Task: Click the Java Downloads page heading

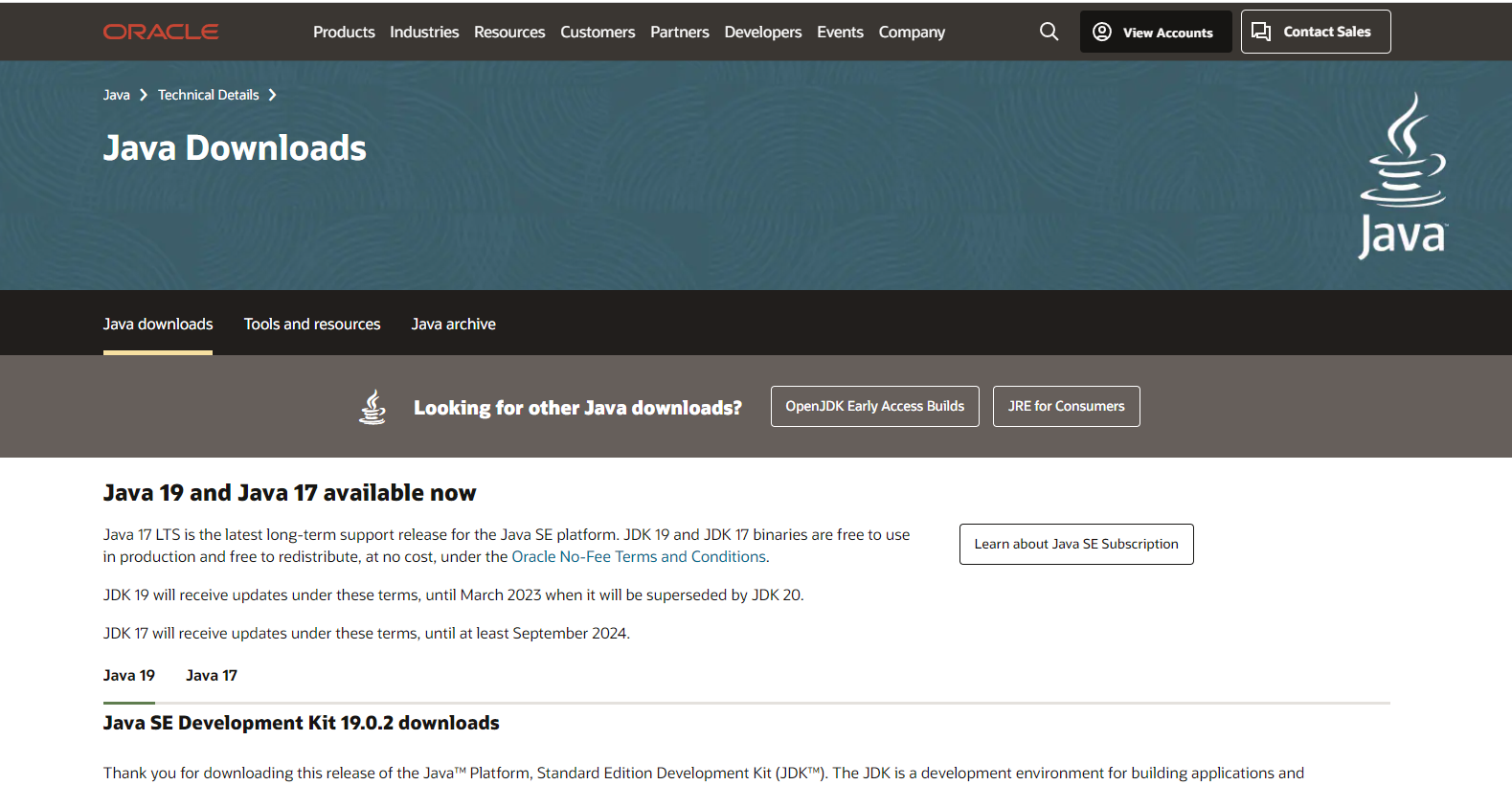Action: [x=235, y=148]
